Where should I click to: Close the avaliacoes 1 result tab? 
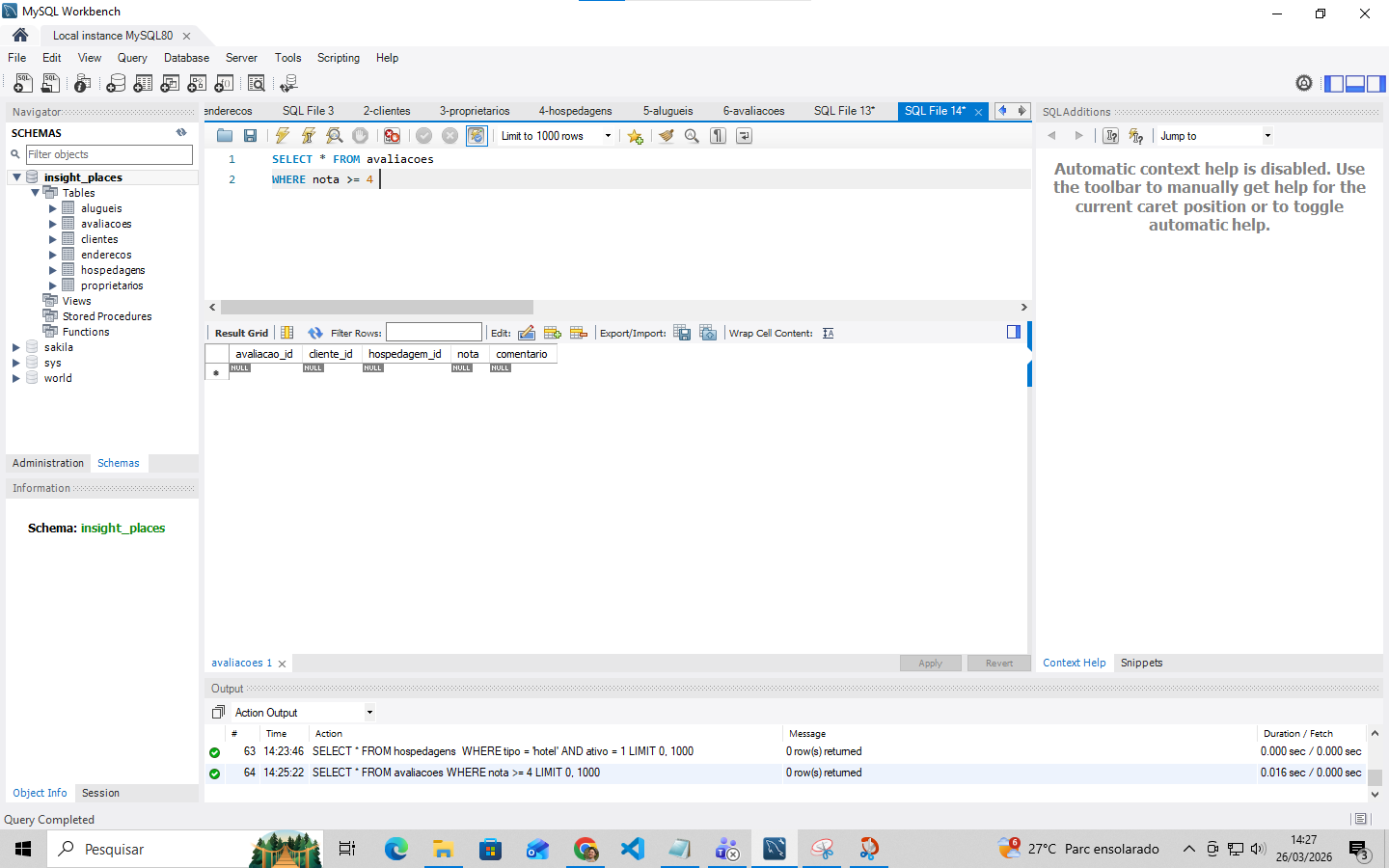[282, 664]
